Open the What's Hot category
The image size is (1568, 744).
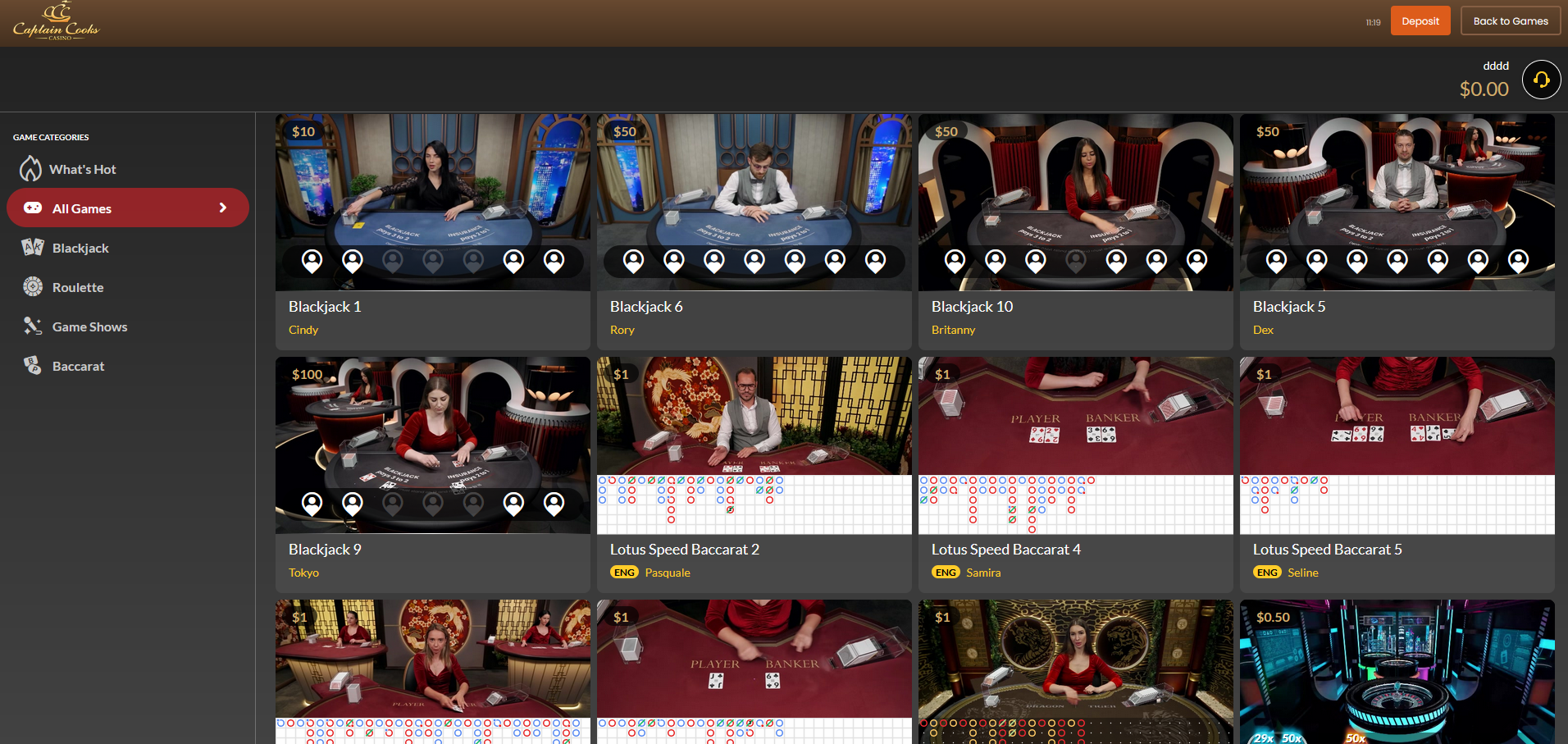coord(128,169)
